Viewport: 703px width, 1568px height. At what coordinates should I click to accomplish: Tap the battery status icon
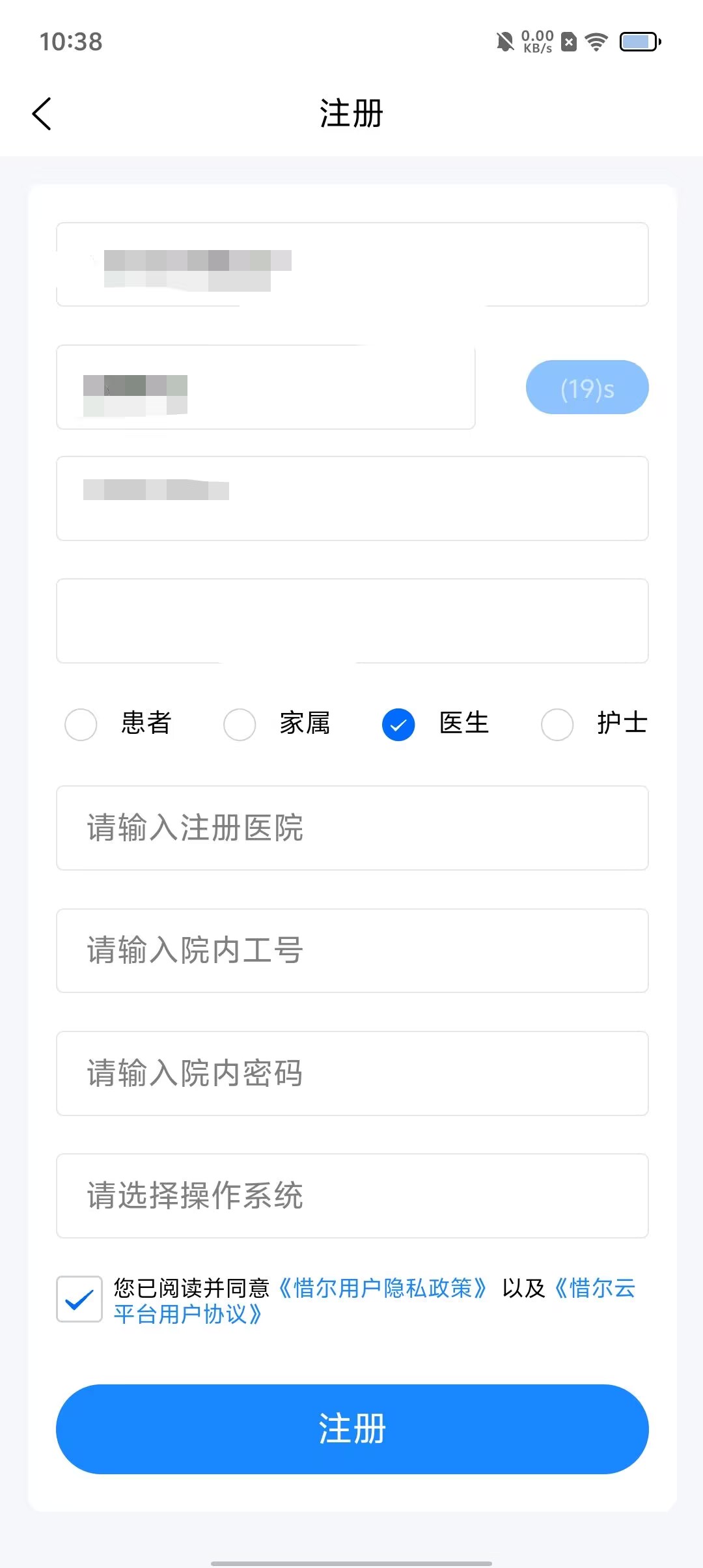click(641, 42)
